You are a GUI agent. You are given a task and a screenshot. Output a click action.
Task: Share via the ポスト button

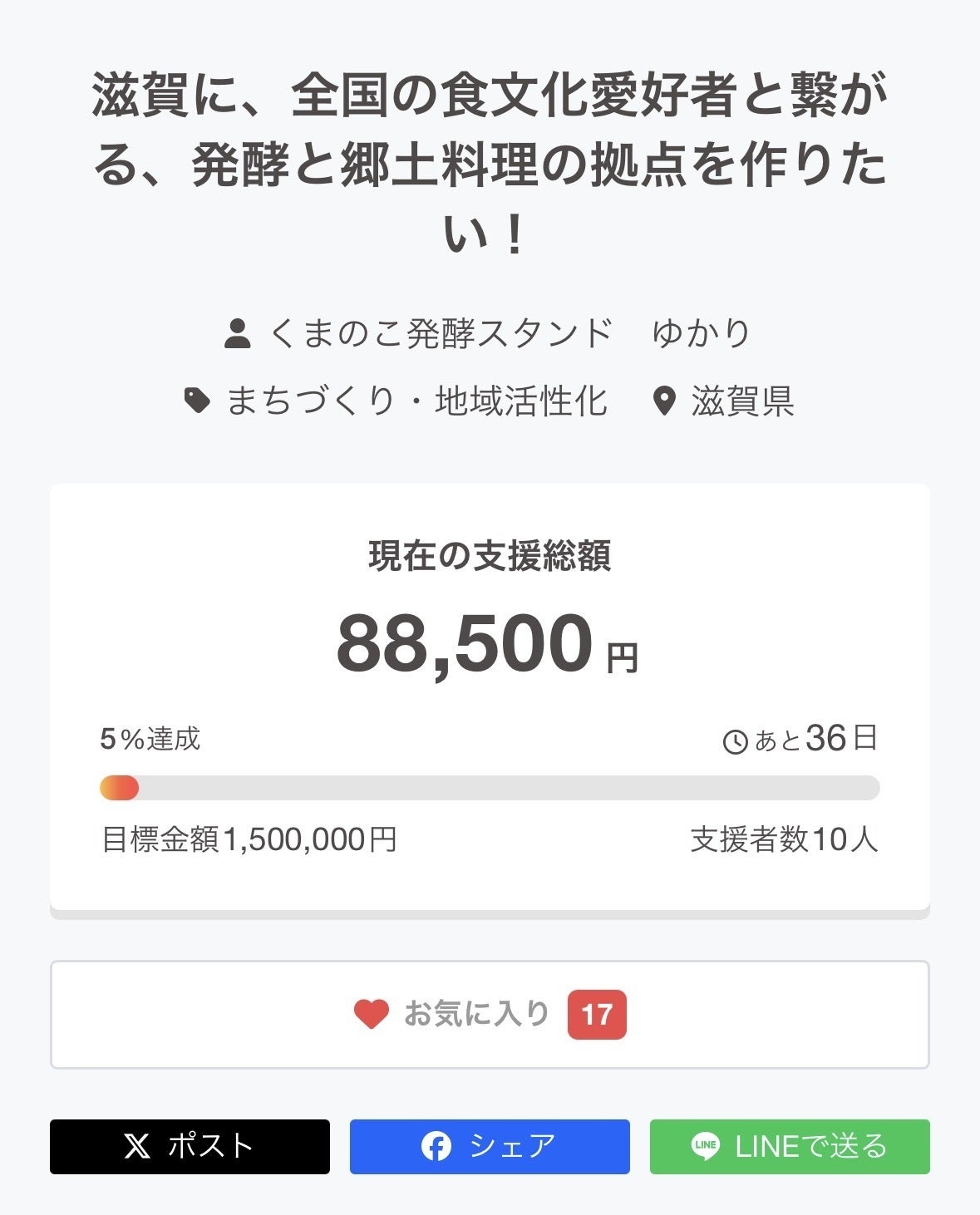coord(190,1147)
